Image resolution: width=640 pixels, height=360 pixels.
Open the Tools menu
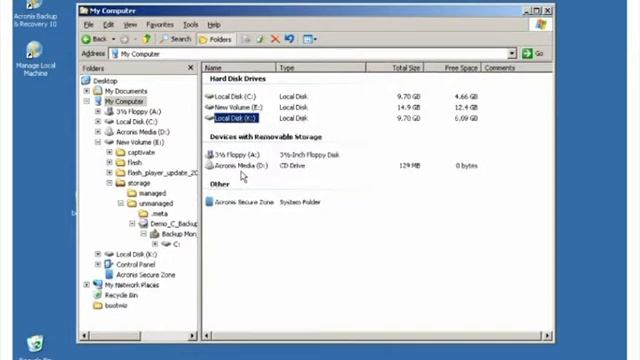pos(190,25)
